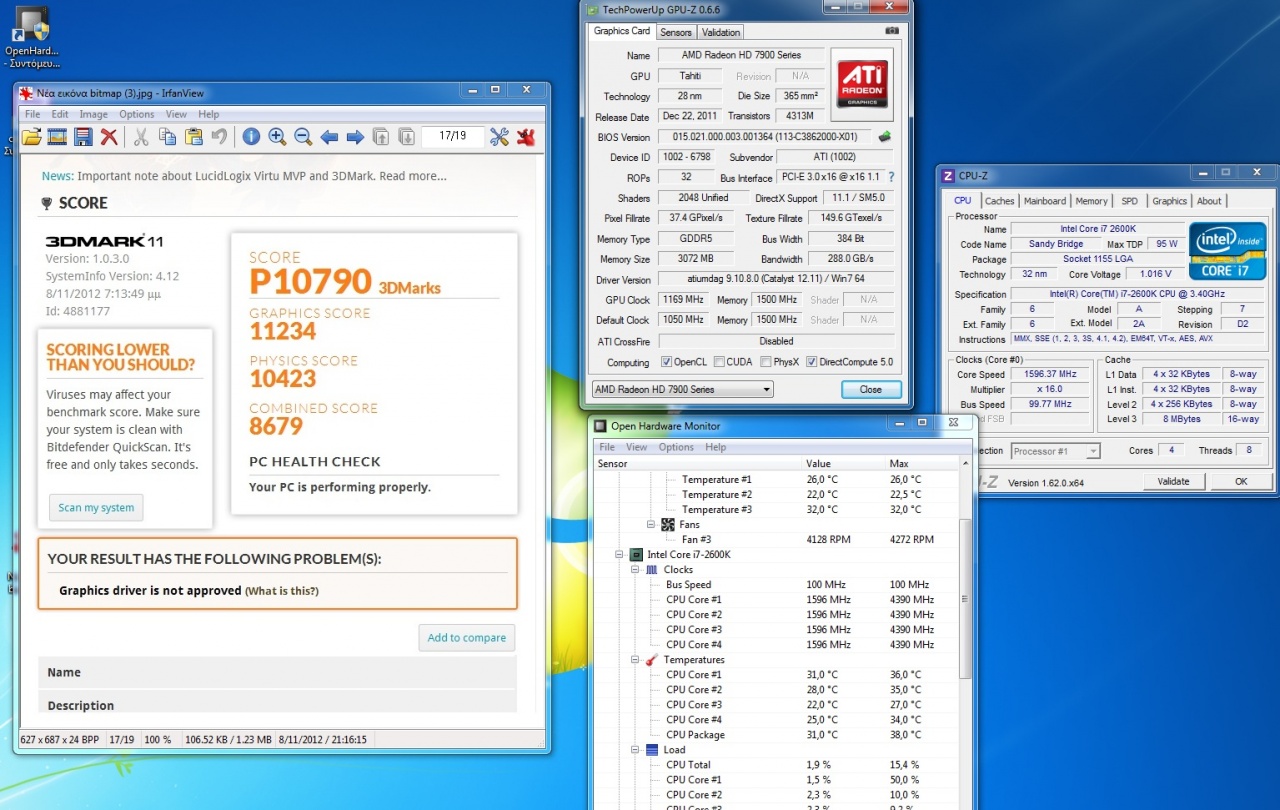
Task: Click the Close button in GPU-Z
Action: coord(871,389)
